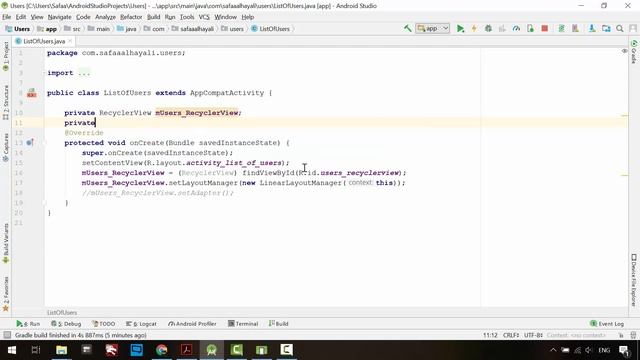Viewport: 640px width, 360px height.
Task: Click the safaaalhayali breadcrumb folder
Action: coord(193,29)
